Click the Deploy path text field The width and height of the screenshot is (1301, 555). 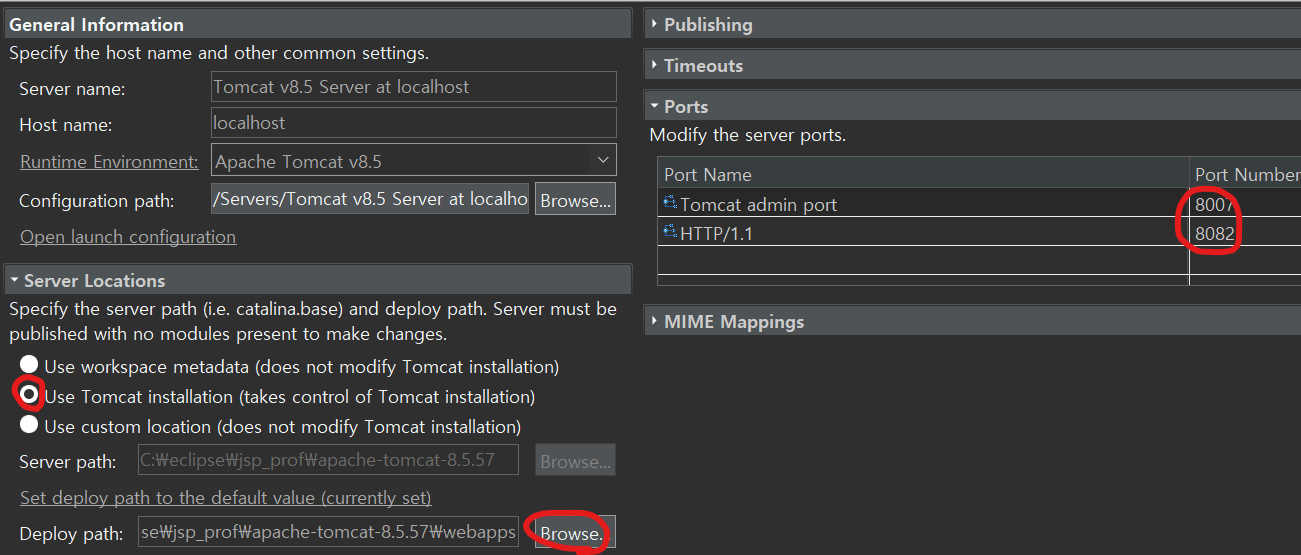(x=328, y=532)
